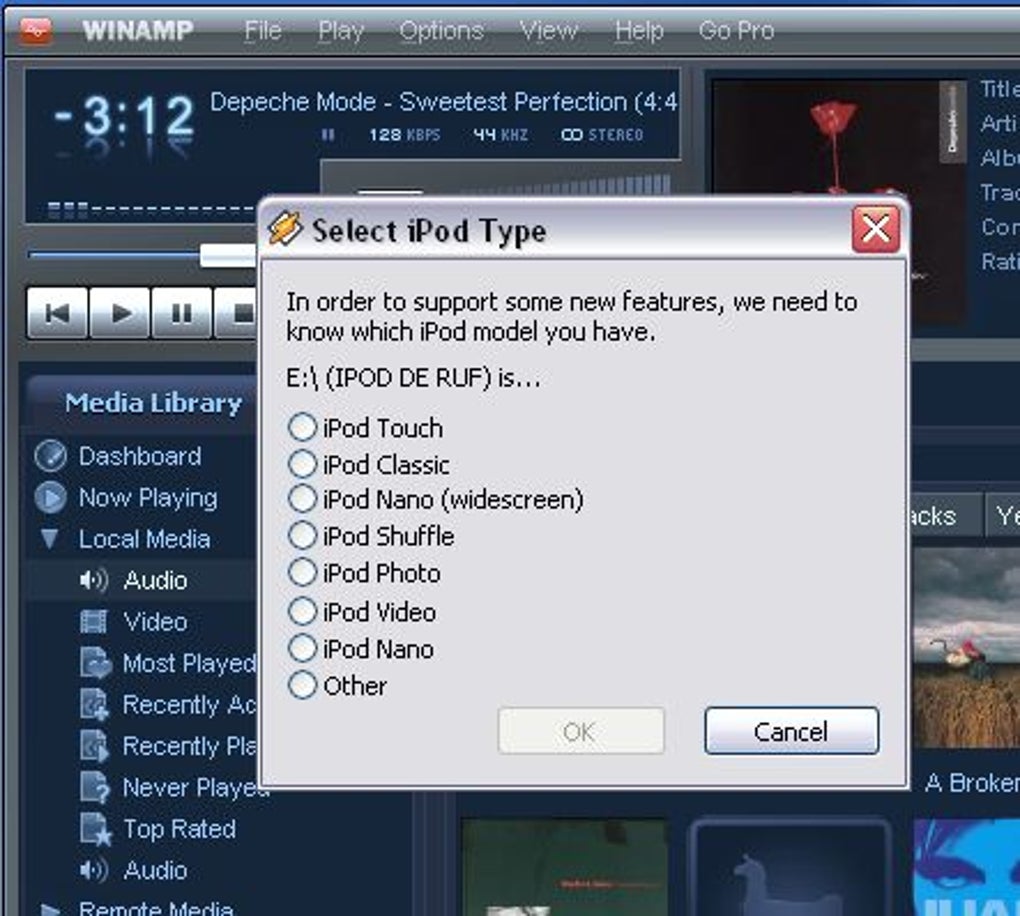Click the llama placeholder album thumbnail
Image resolution: width=1020 pixels, height=916 pixels.
(x=789, y=867)
